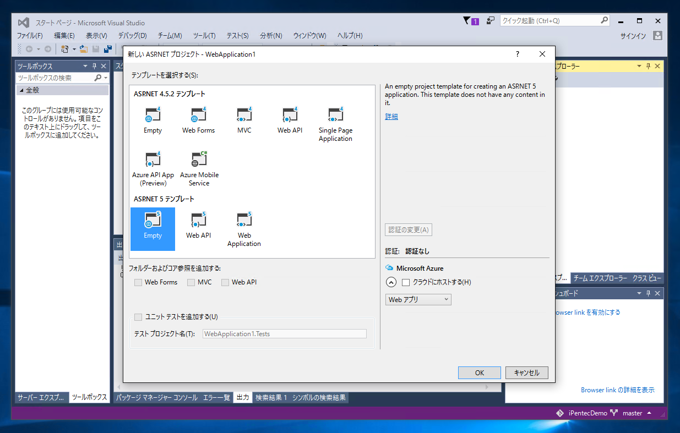Pin the Toolbox panel with pushpin icon
This screenshot has height=433, width=680.
pos(94,66)
